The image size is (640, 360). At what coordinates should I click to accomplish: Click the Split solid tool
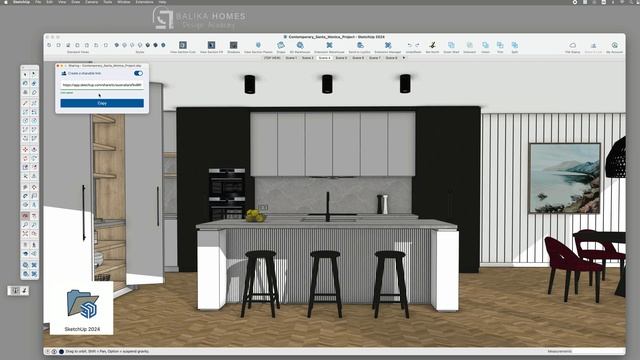pyautogui.click(x=515, y=45)
